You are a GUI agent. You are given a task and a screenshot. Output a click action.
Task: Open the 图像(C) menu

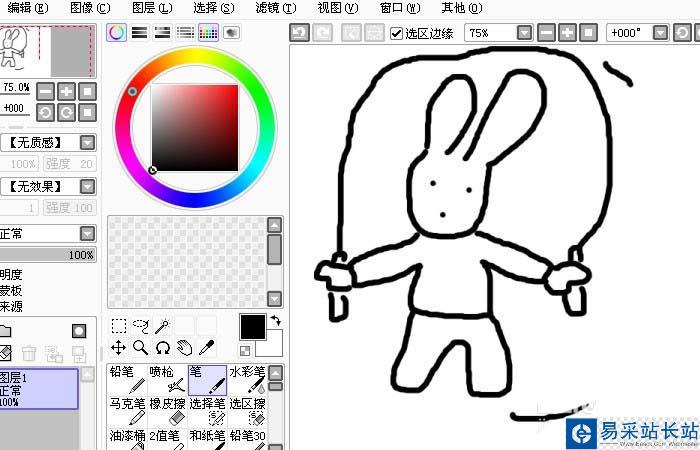[90, 8]
